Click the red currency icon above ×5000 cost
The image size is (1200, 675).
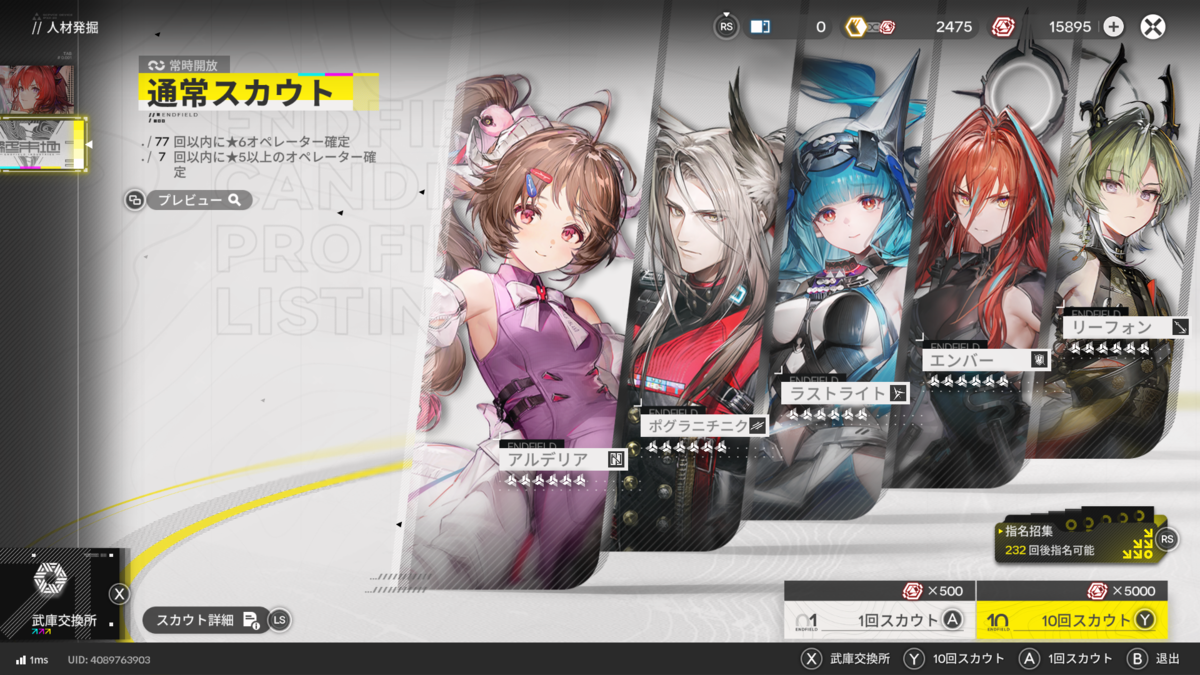click(x=1097, y=591)
